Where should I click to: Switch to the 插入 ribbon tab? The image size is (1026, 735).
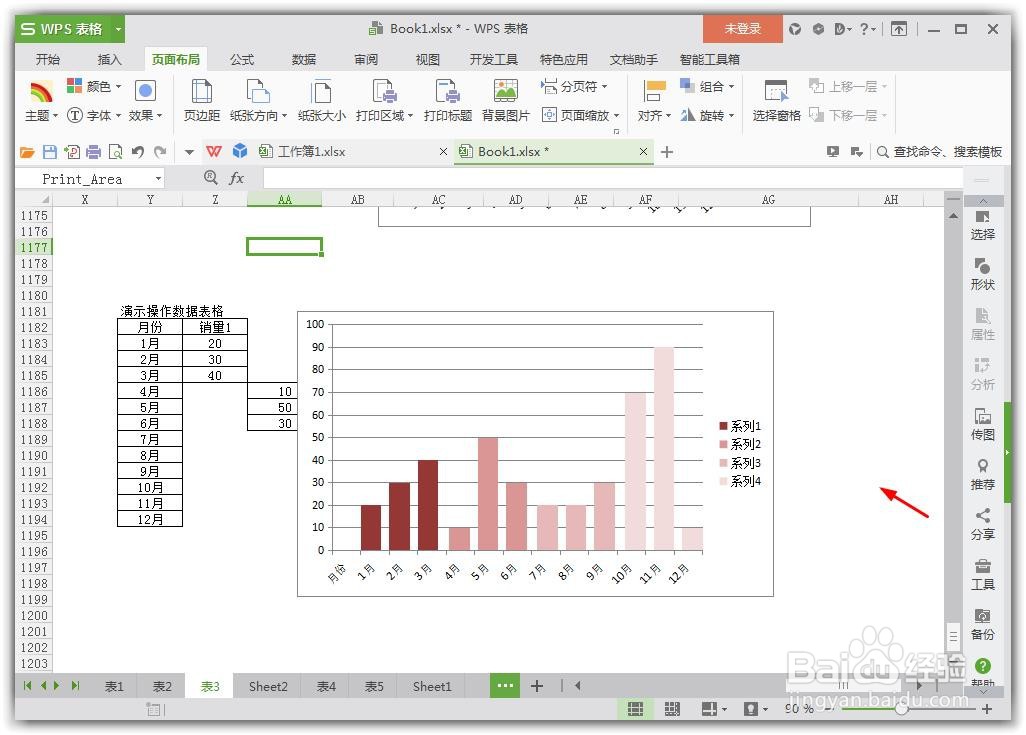pyautogui.click(x=109, y=60)
